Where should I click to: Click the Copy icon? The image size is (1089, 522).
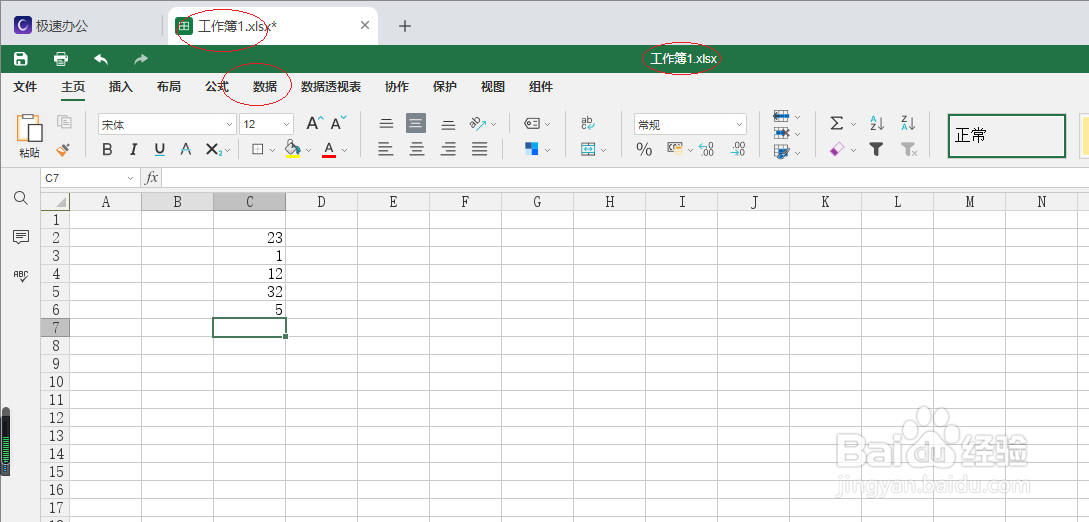click(65, 121)
